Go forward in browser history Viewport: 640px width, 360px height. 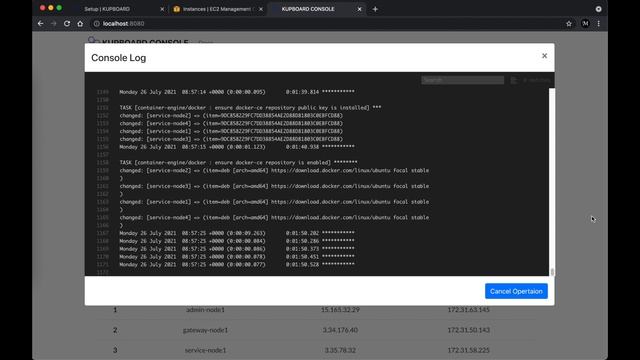point(53,24)
